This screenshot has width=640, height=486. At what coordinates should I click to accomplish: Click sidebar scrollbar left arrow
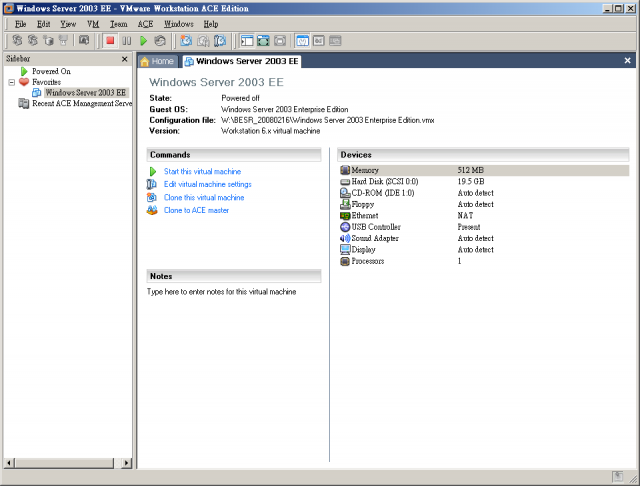pyautogui.click(x=9, y=463)
